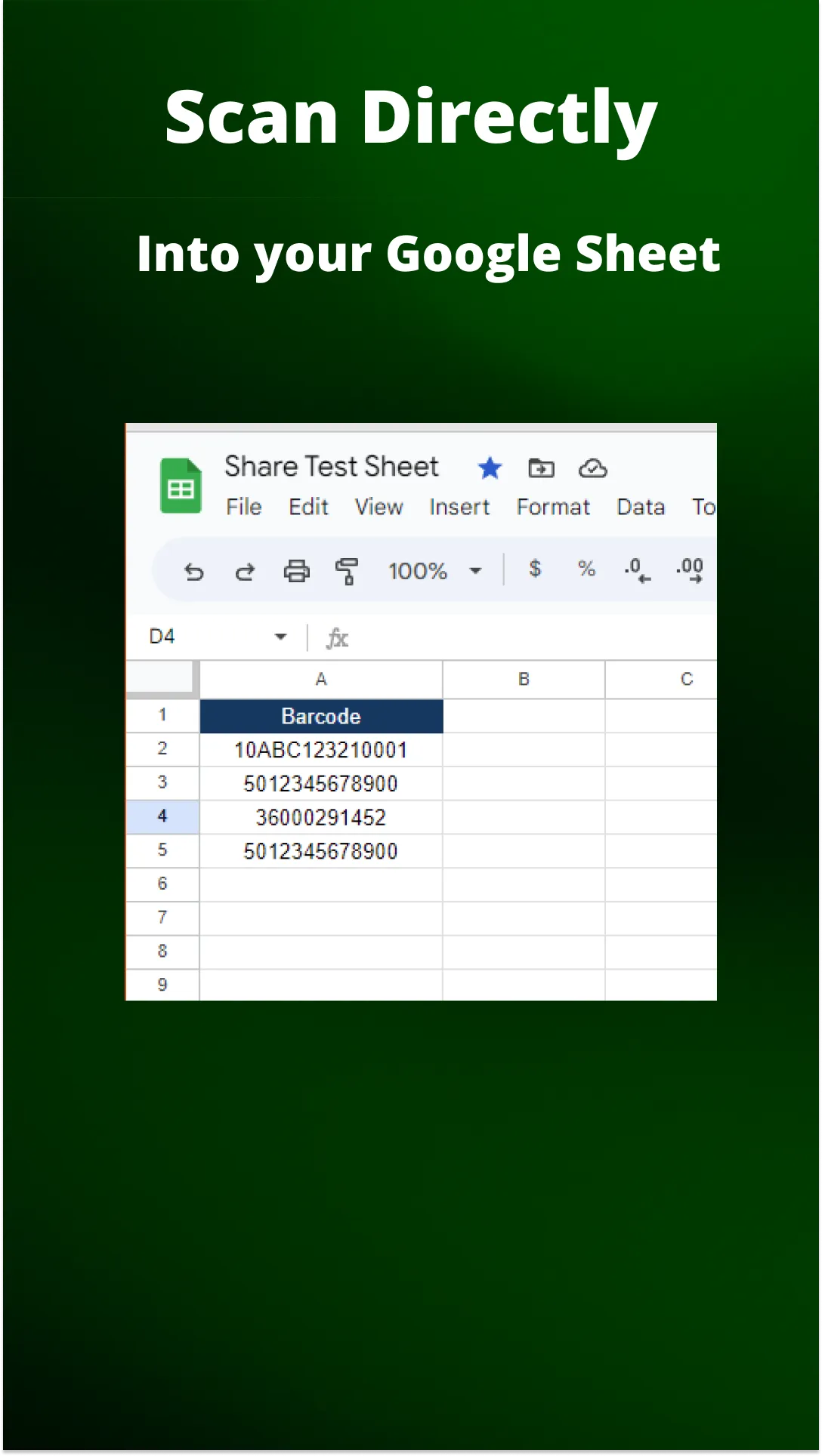Select row 6 header
This screenshot has width=822, height=1456.
pyautogui.click(x=162, y=884)
